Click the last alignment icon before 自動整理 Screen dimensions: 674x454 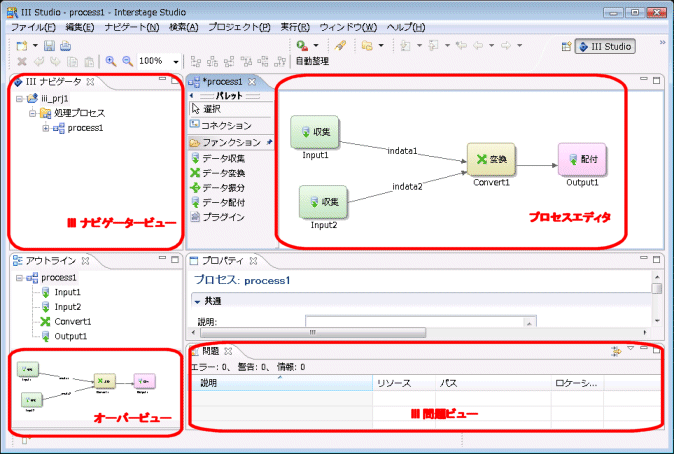280,61
